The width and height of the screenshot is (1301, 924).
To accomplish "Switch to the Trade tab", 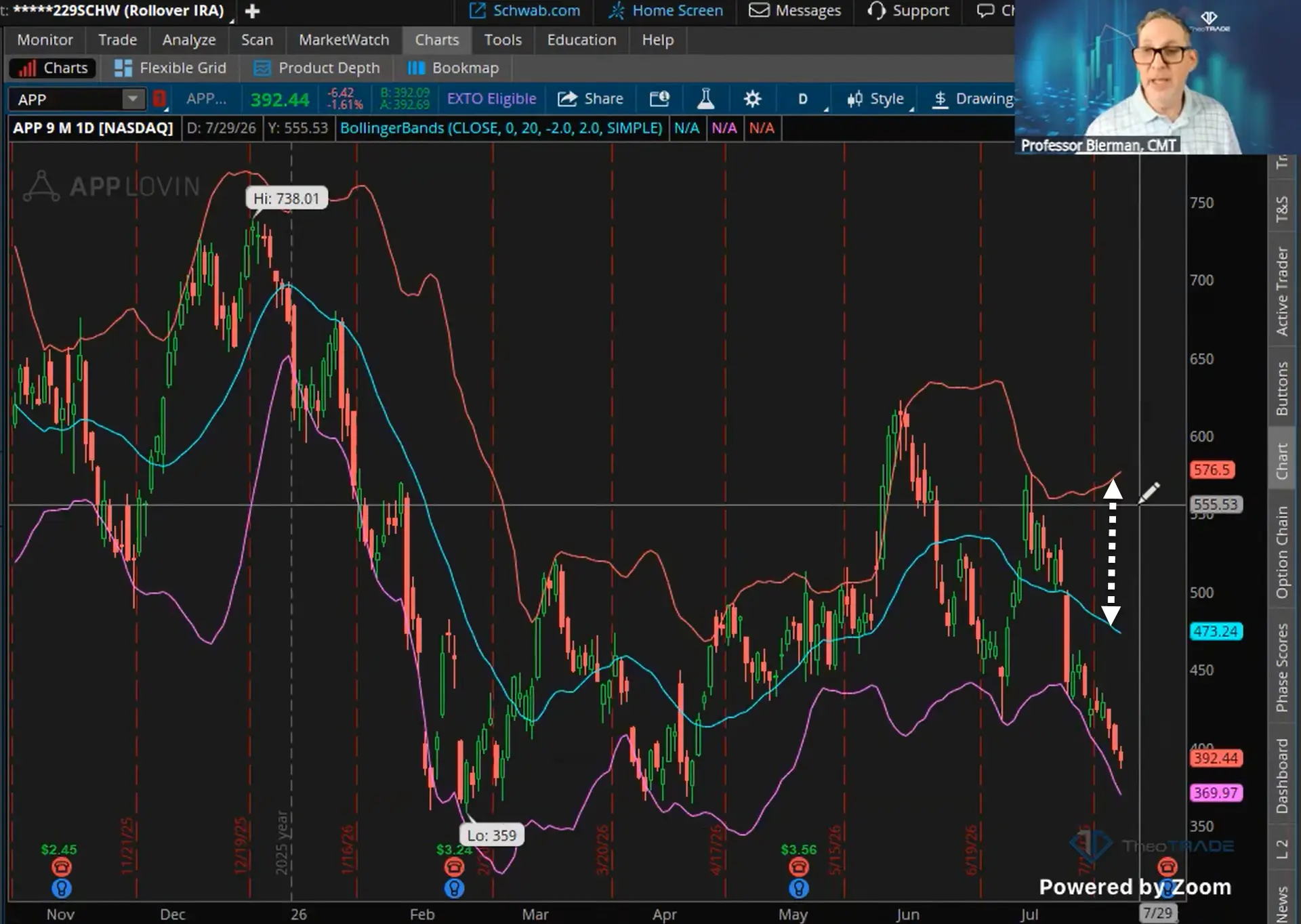I will pyautogui.click(x=118, y=40).
